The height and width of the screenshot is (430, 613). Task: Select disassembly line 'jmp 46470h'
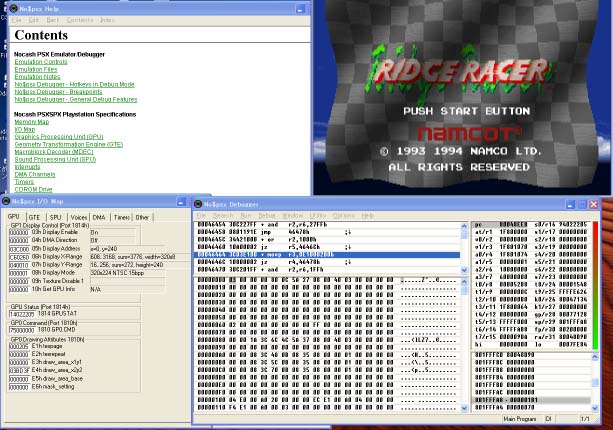click(327, 232)
